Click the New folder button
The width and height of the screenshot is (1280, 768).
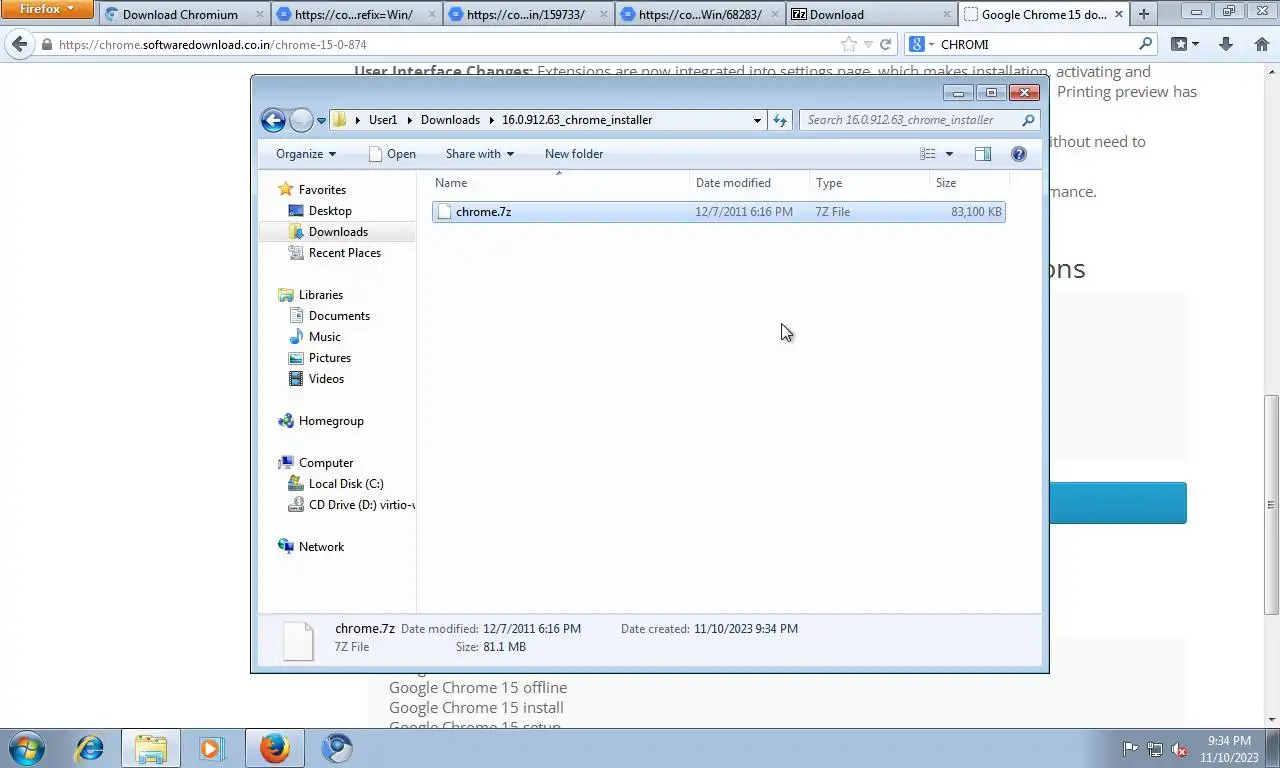574,154
